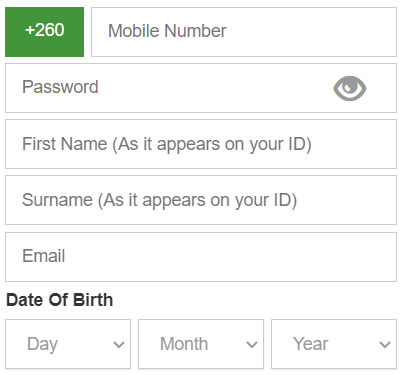400x375 pixels.
Task: Click the "As it appears on your ID" first name box
Action: pyautogui.click(x=201, y=144)
